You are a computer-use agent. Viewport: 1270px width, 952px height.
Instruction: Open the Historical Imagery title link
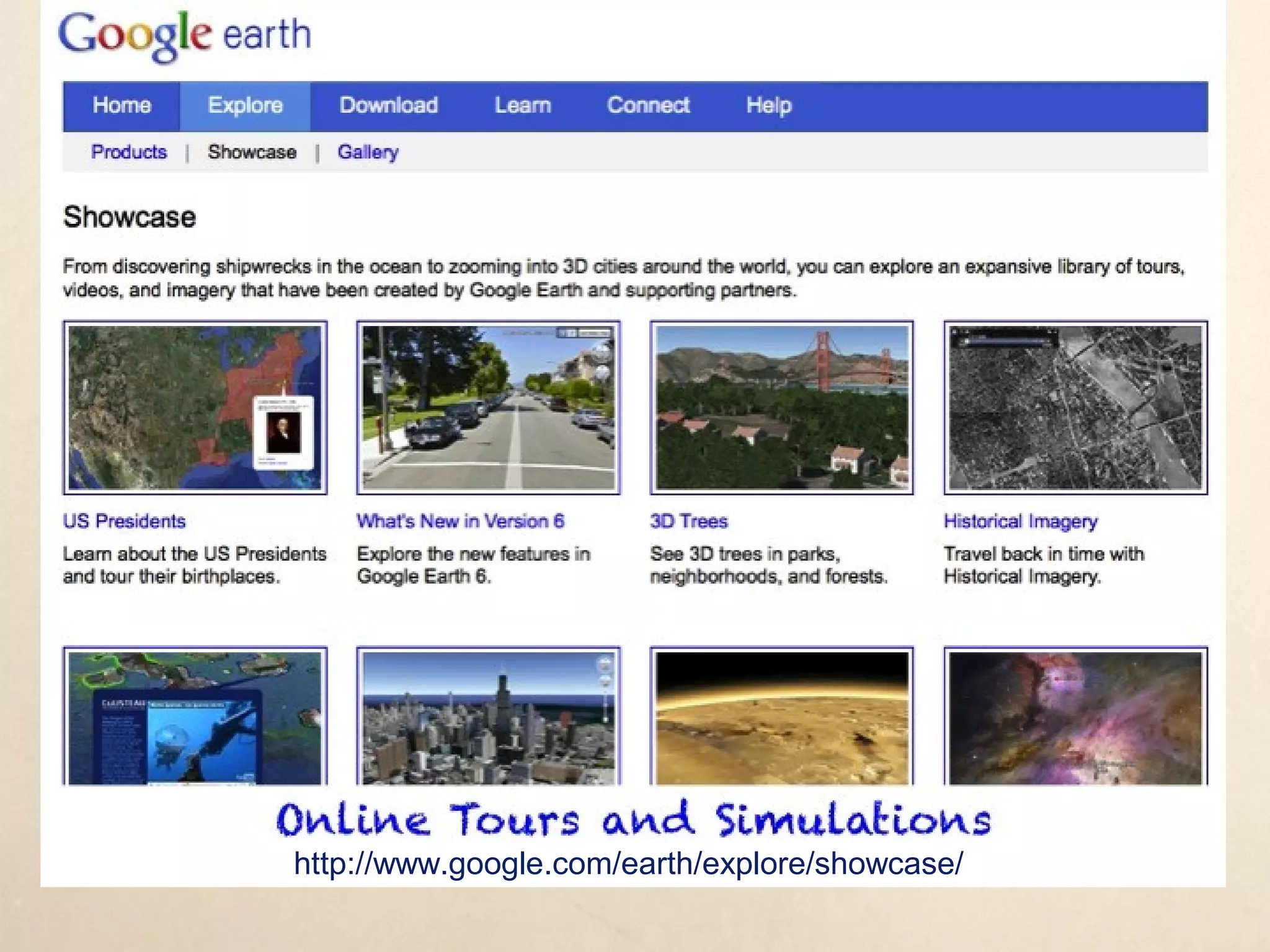[x=1021, y=522]
